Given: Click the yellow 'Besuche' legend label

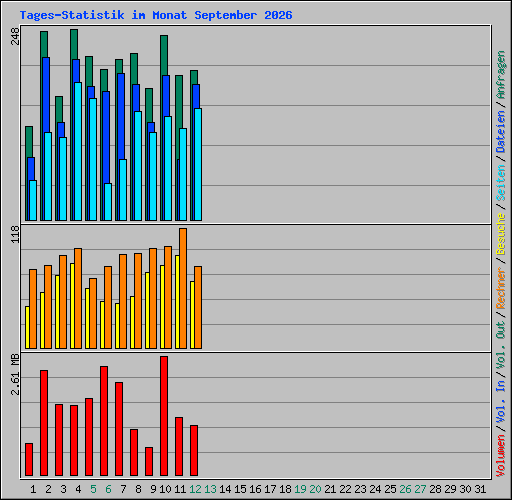Looking at the screenshot, I should point(501,234).
